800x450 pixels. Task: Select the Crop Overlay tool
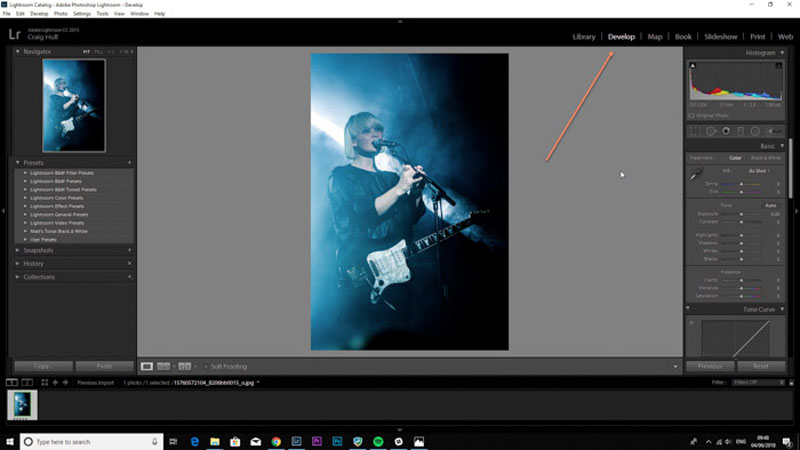click(x=694, y=131)
